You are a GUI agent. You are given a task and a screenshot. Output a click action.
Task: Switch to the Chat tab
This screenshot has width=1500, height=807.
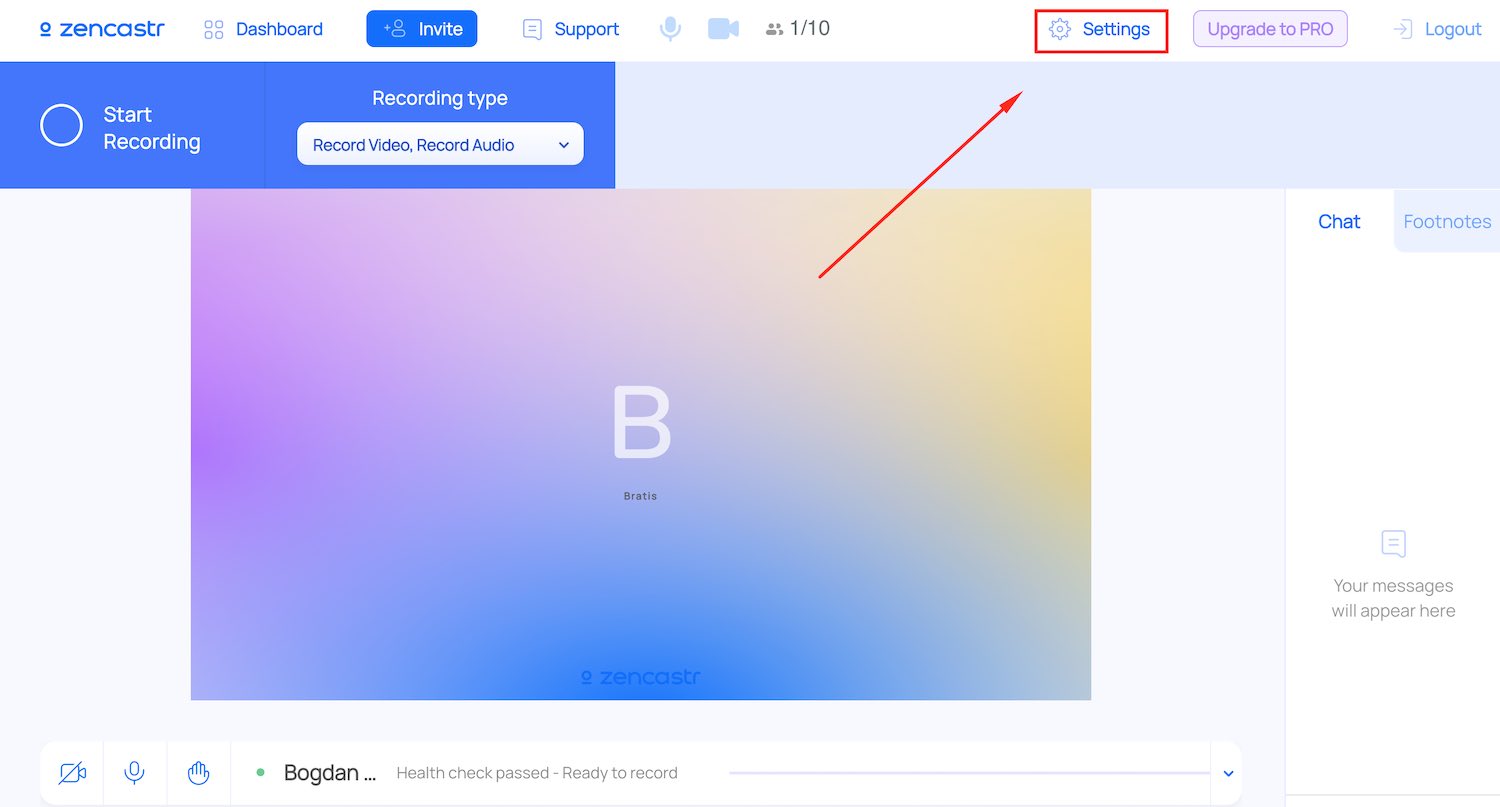point(1339,221)
